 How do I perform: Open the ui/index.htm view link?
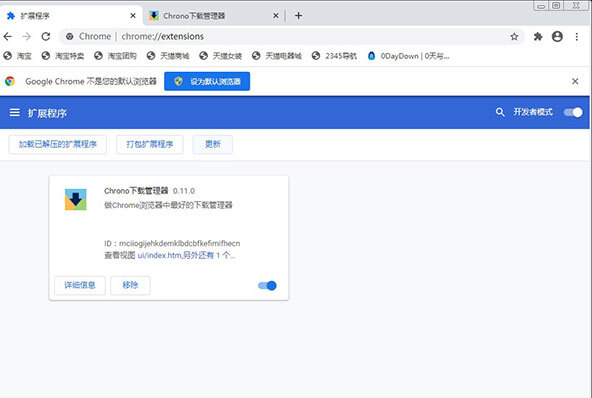click(x=159, y=255)
